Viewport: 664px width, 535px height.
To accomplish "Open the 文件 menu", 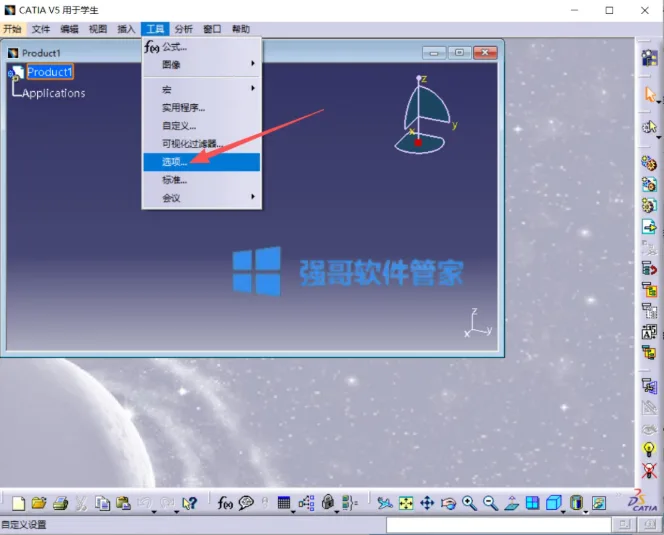I will (x=41, y=29).
